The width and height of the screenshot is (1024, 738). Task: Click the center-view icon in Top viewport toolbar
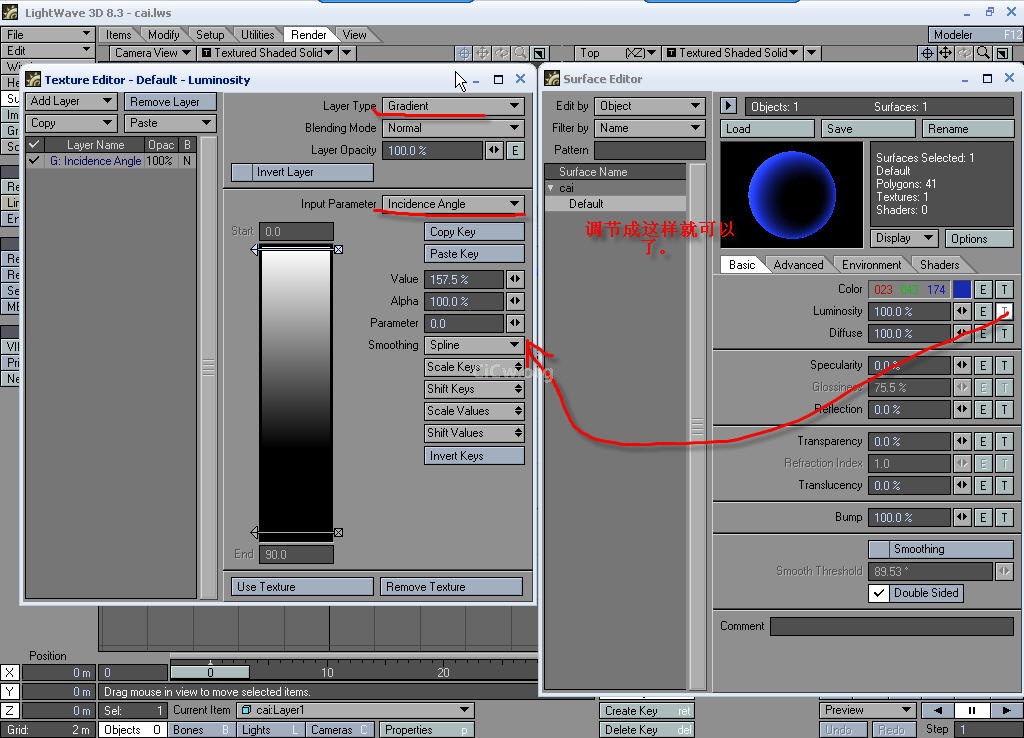(927, 53)
